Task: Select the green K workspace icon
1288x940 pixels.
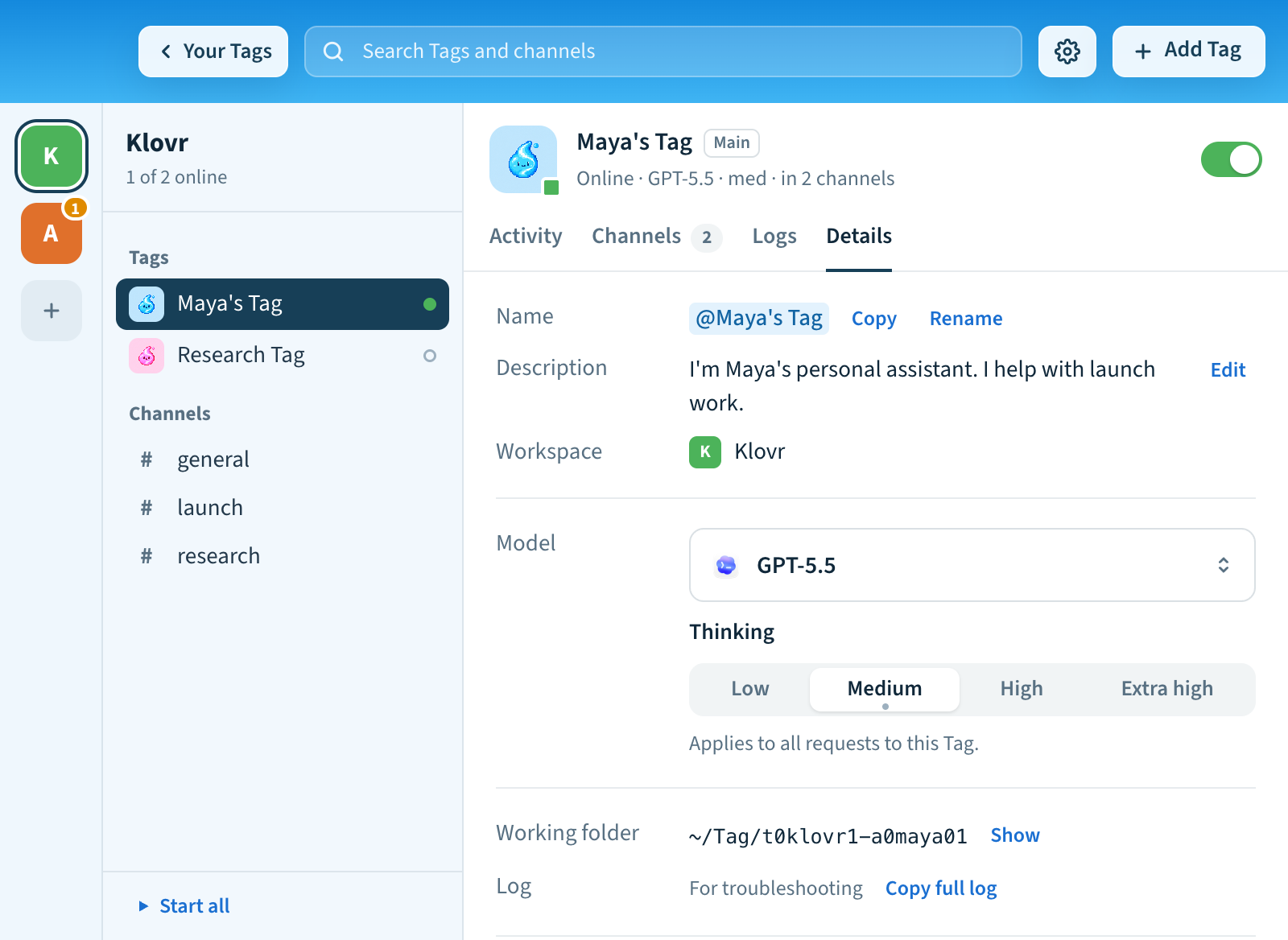Action: [x=52, y=156]
